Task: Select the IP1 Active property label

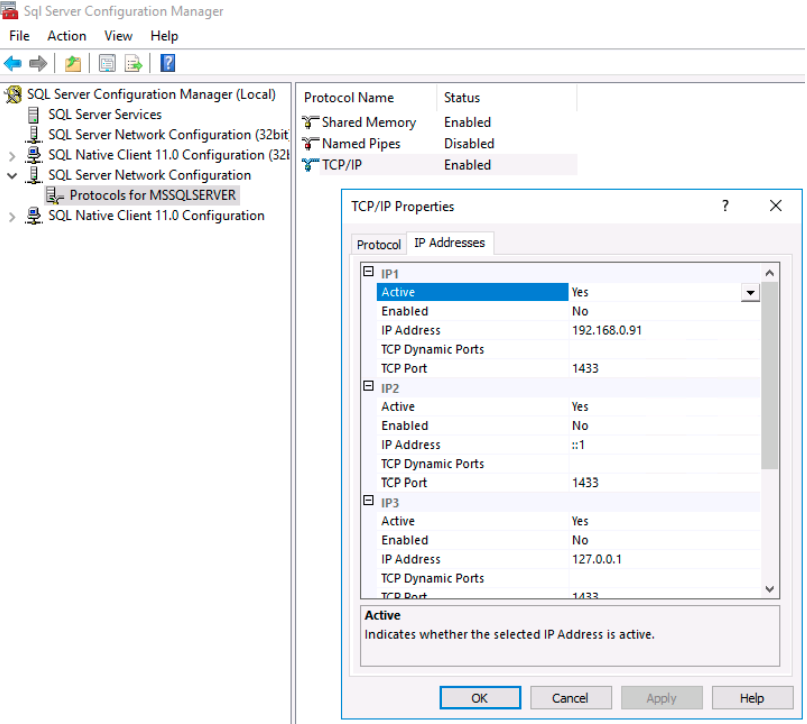Action: point(472,292)
